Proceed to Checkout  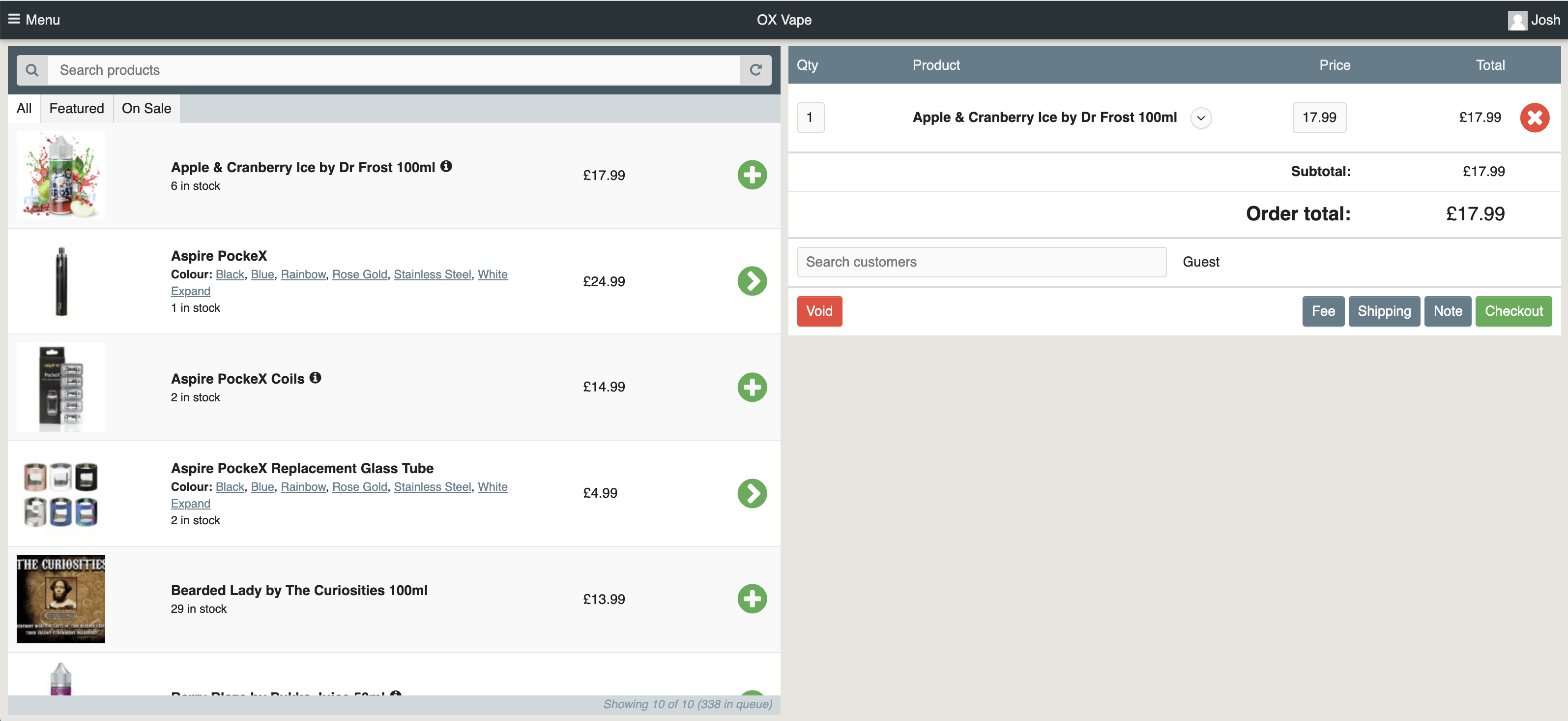pos(1514,311)
